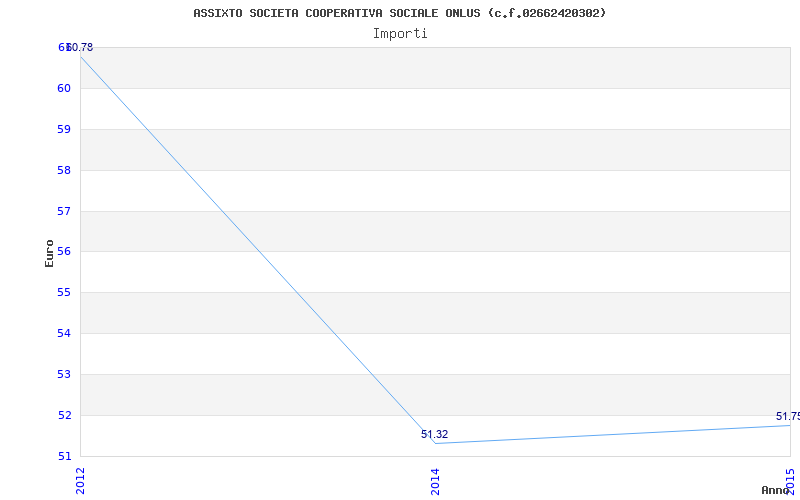Click the 51 value on y-axis
Screen dimensions: 800x500
pos(64,456)
